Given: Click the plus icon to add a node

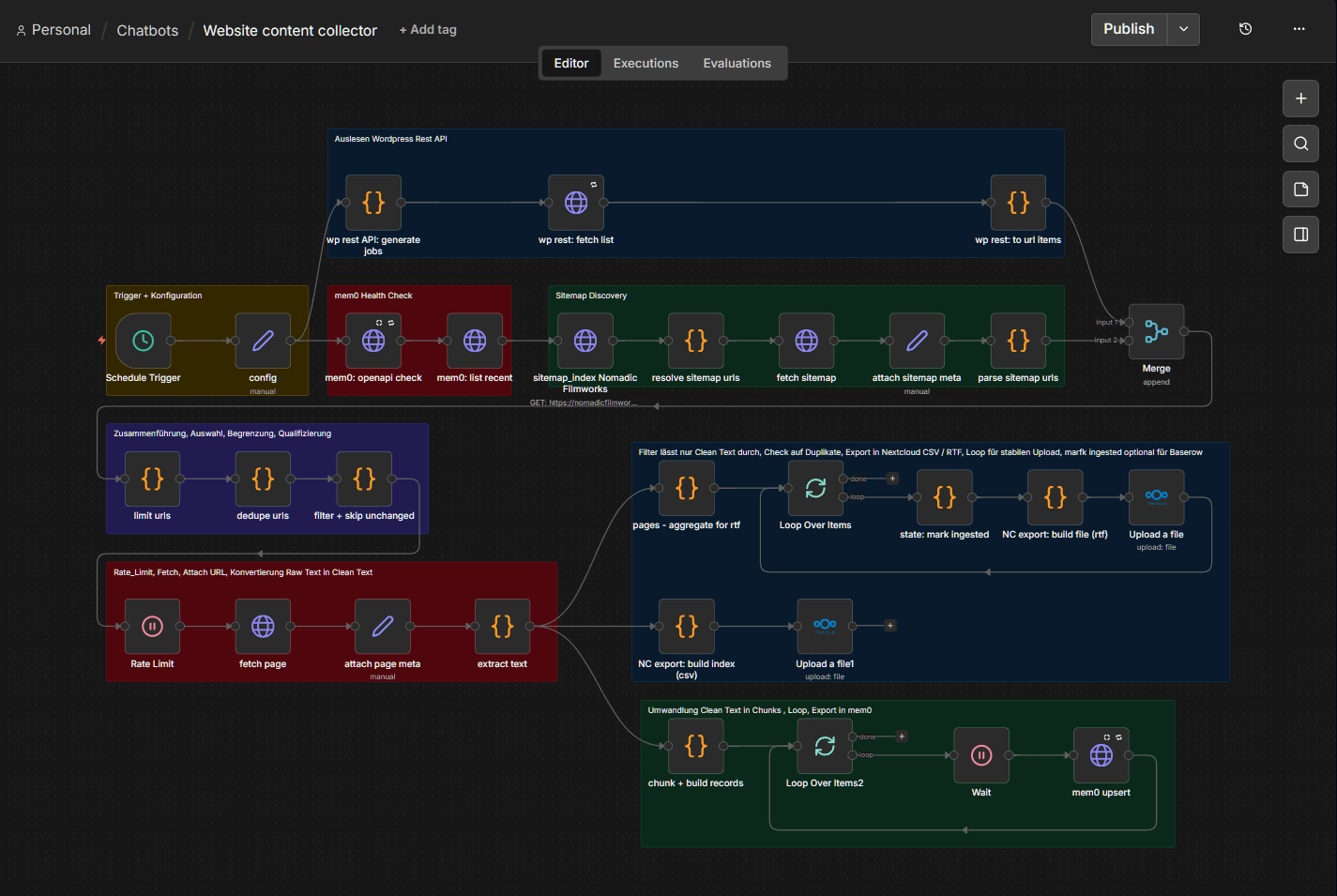Looking at the screenshot, I should coord(1300,99).
